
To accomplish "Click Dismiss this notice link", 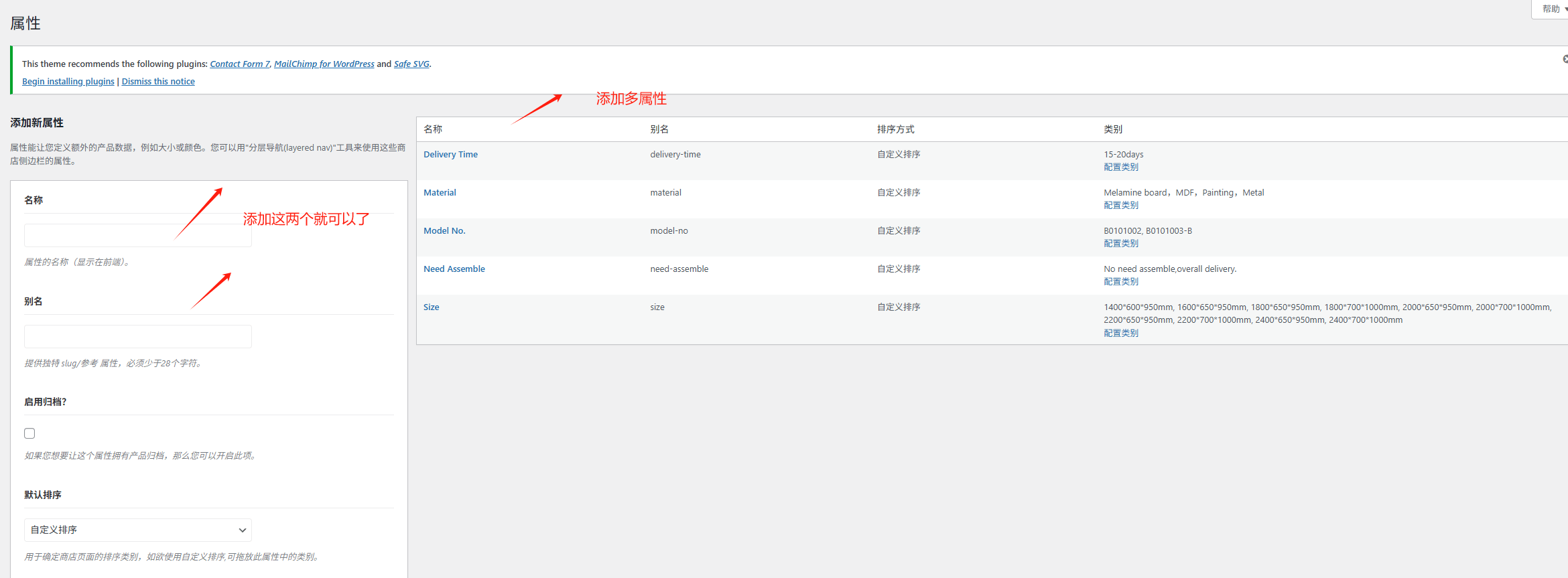I will click(158, 82).
